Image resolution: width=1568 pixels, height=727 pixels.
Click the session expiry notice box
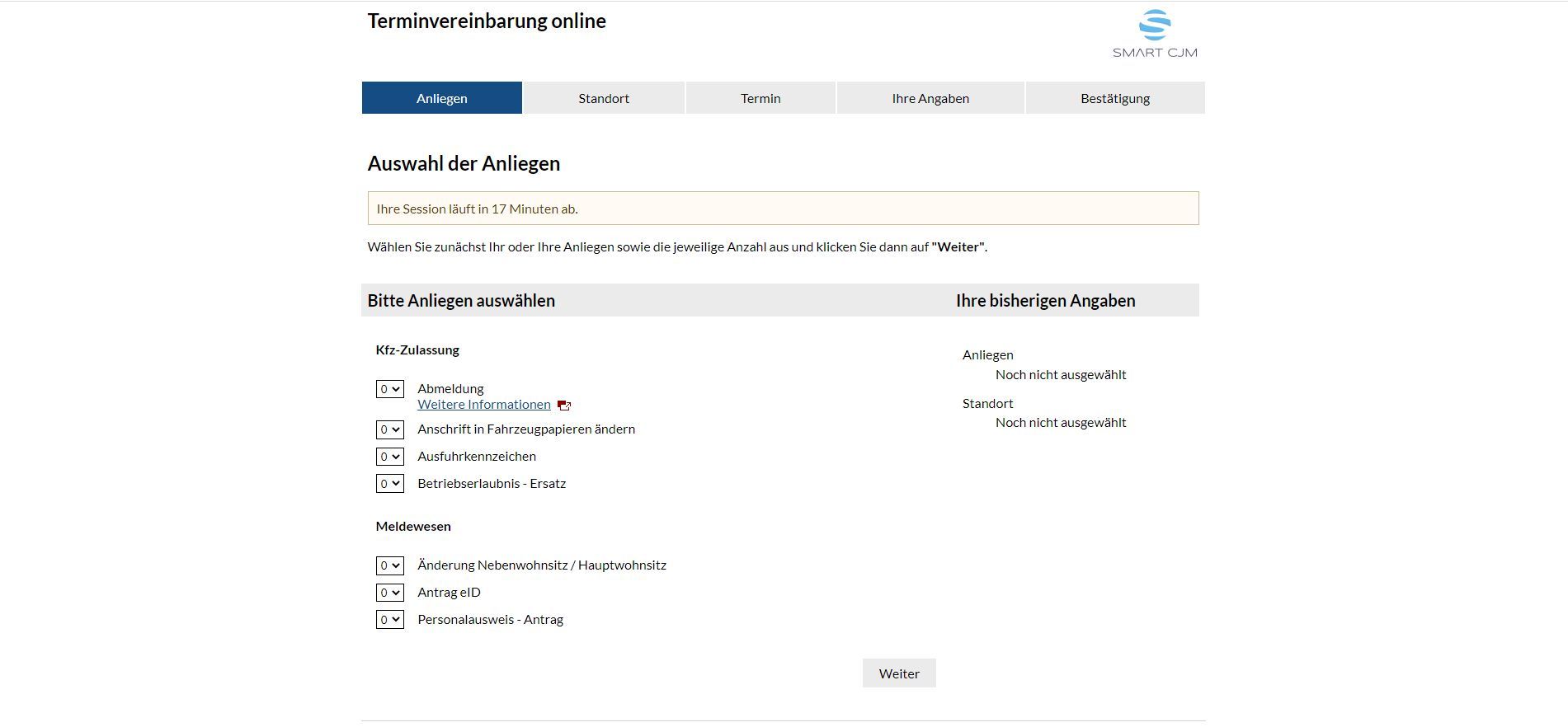tap(783, 209)
